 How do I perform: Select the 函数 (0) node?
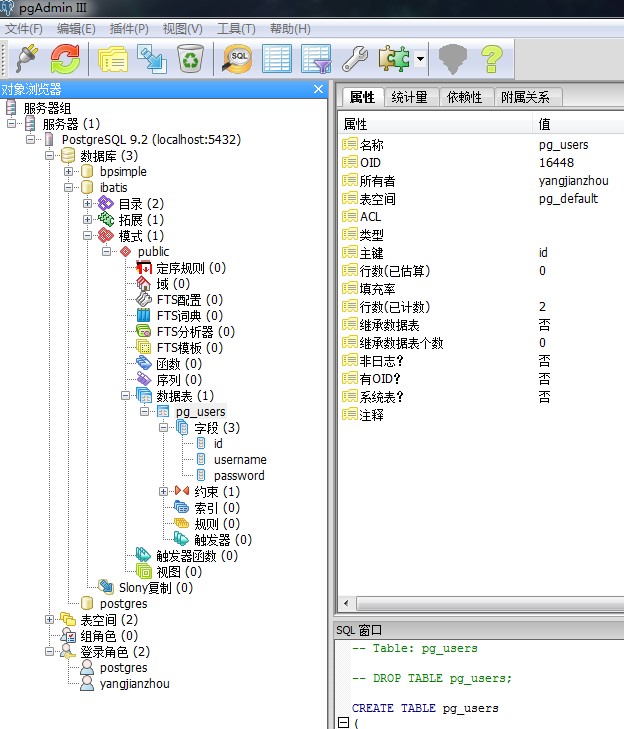[x=179, y=364]
